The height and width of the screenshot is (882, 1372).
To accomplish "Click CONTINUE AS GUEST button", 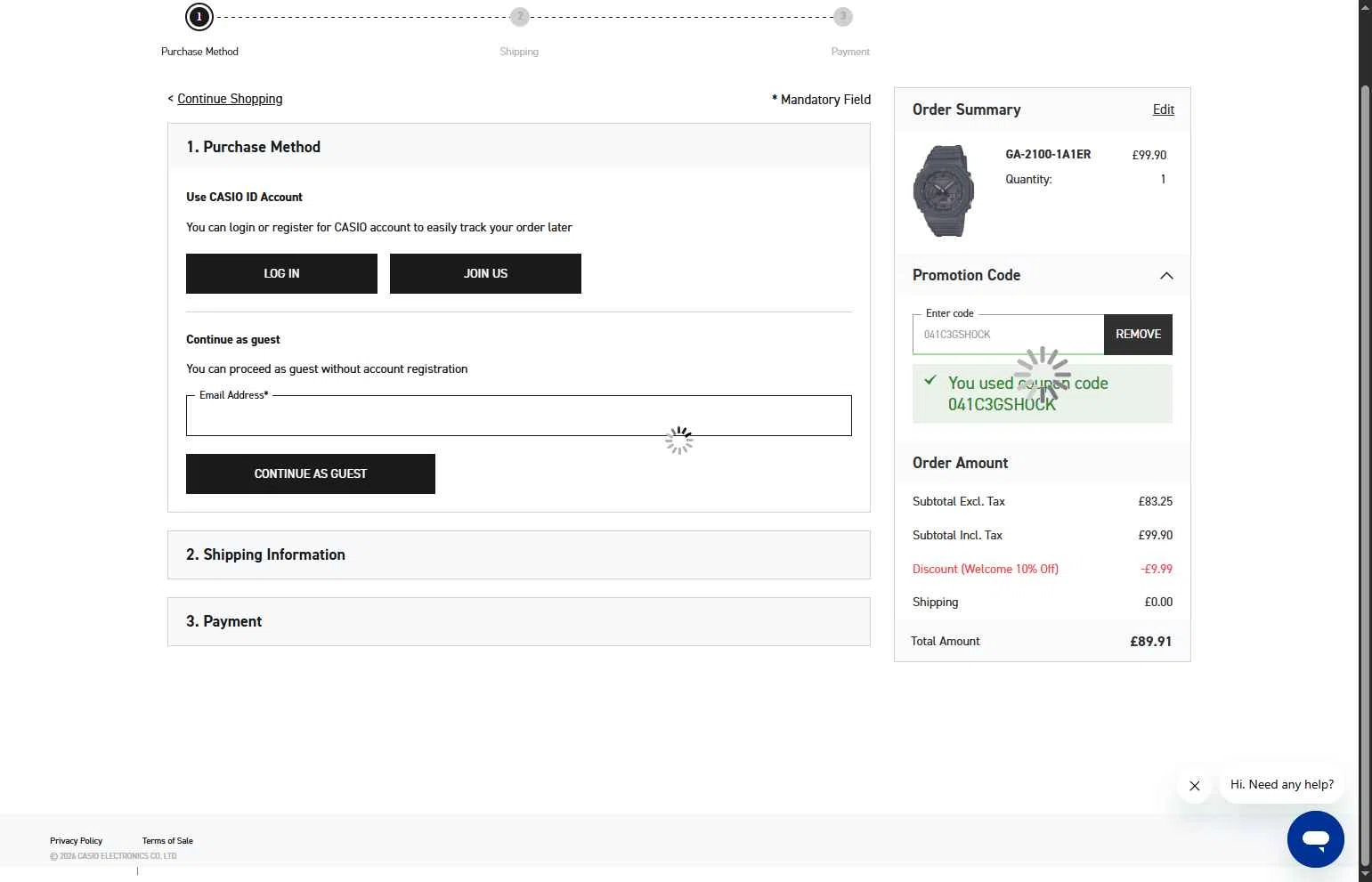I will click(311, 473).
